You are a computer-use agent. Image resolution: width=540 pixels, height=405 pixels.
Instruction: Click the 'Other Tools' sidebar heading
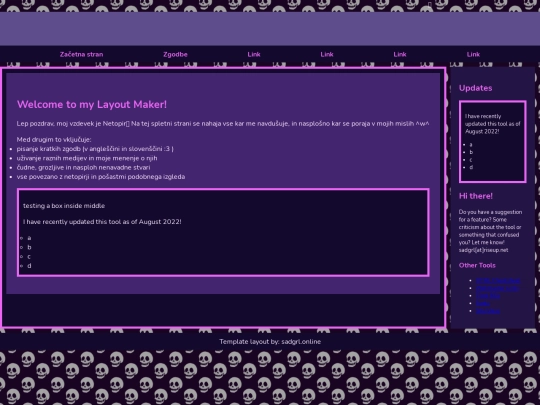click(477, 265)
